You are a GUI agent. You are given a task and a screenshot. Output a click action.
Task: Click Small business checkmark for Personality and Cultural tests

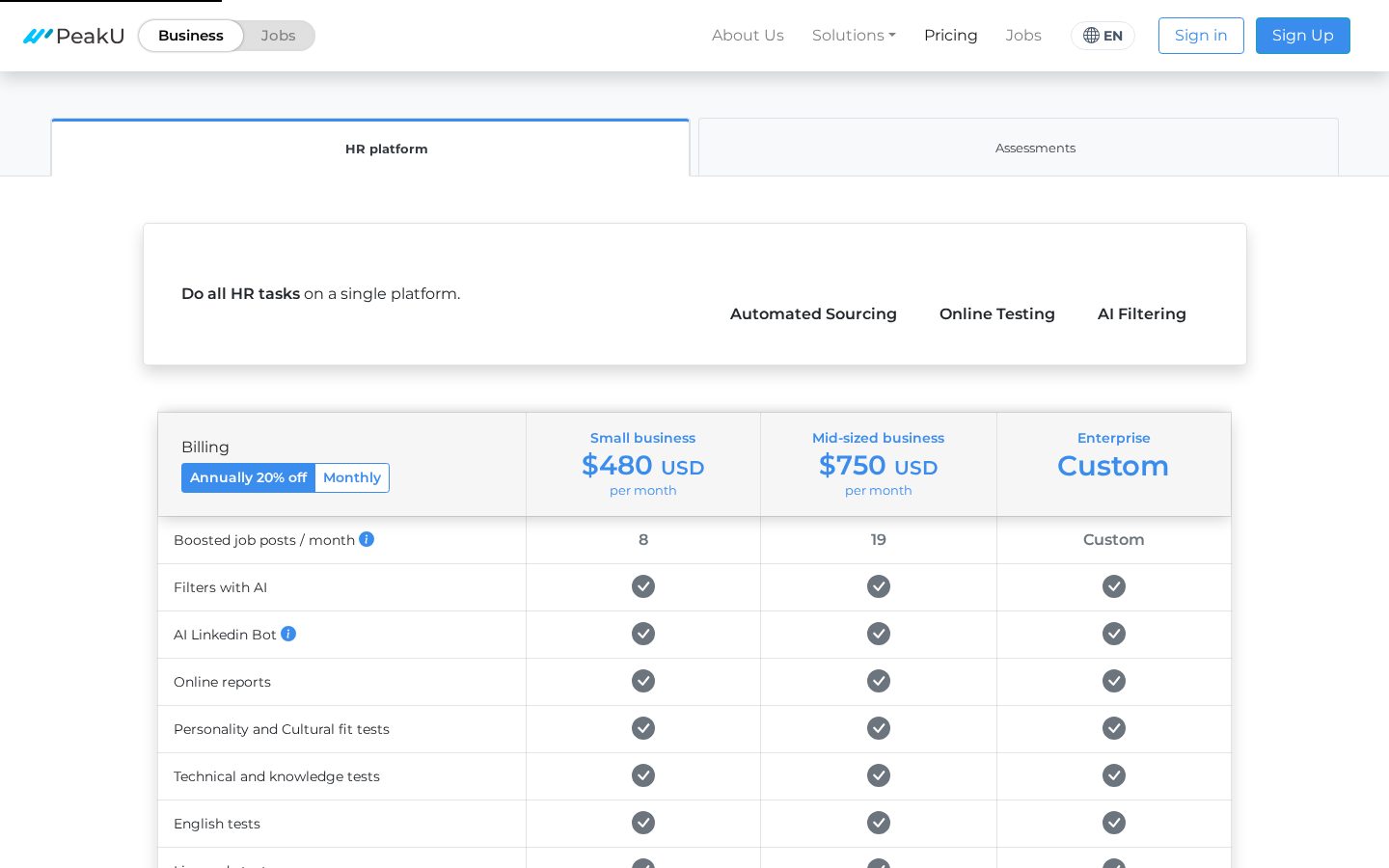coord(643,728)
